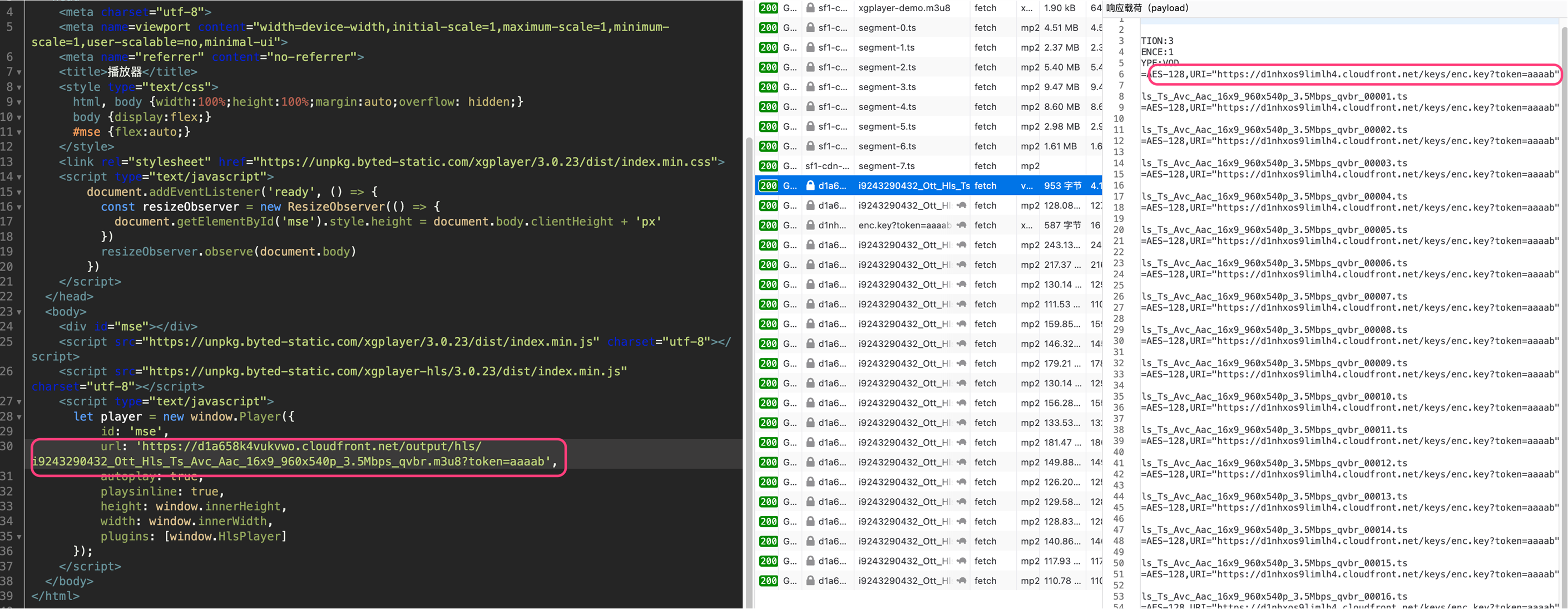Click the code editor vertical scrollbar
This screenshot has height=609, width=1568.
(x=749, y=365)
